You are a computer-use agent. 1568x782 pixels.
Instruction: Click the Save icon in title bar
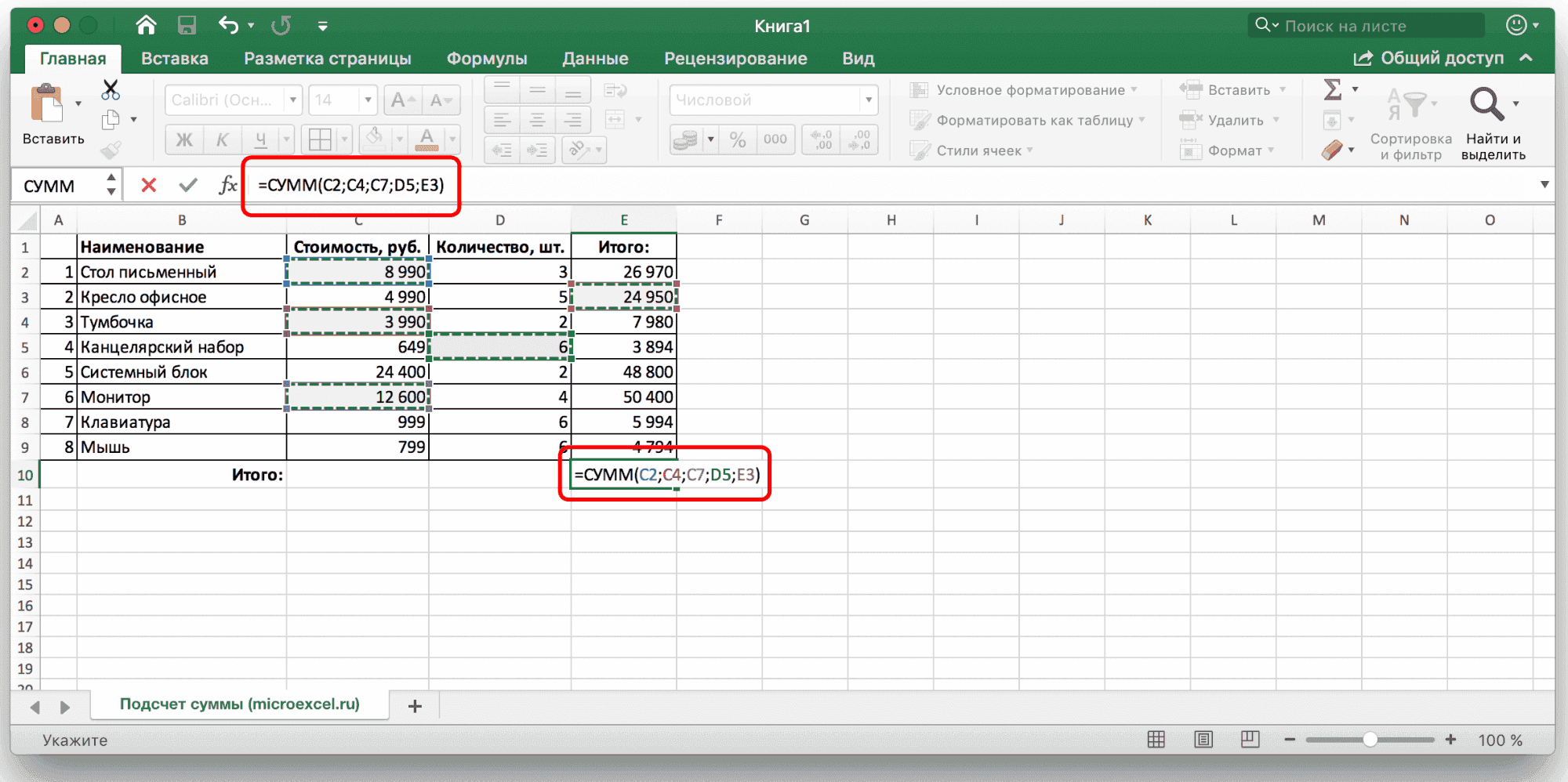pyautogui.click(x=187, y=26)
